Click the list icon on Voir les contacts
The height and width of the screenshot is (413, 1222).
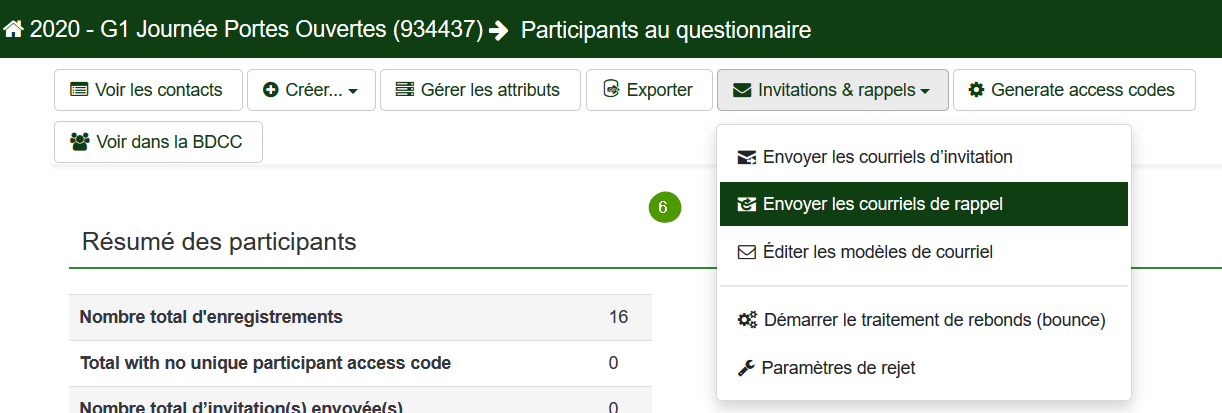pyautogui.click(x=79, y=90)
